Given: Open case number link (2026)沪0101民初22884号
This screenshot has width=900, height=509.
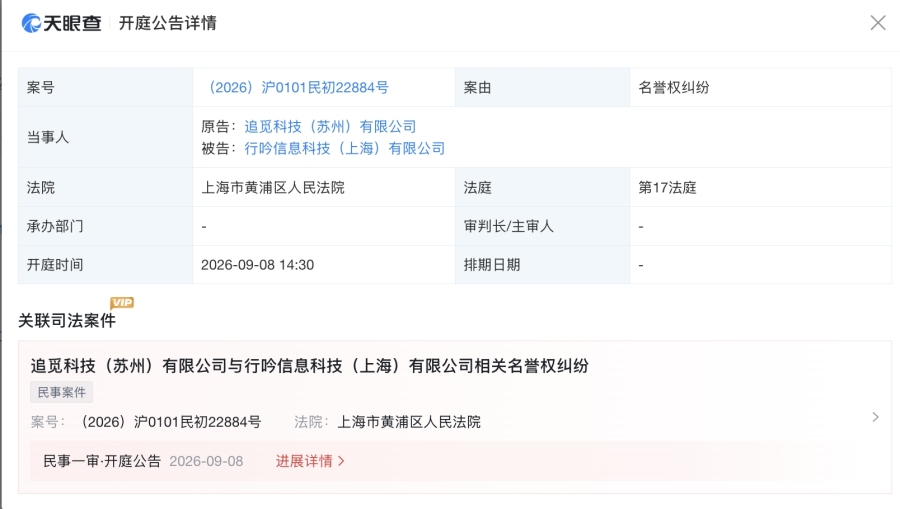Looking at the screenshot, I should 296,87.
